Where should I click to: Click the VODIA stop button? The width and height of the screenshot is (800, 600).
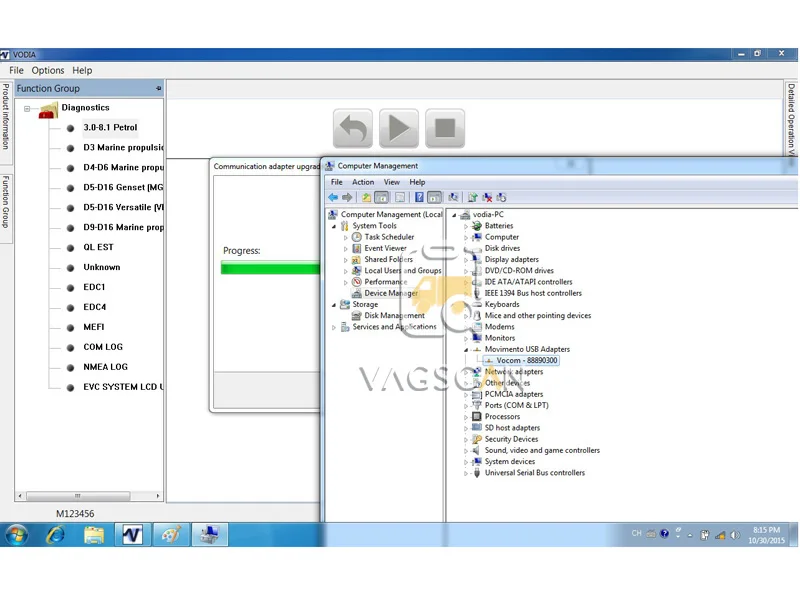[x=445, y=128]
